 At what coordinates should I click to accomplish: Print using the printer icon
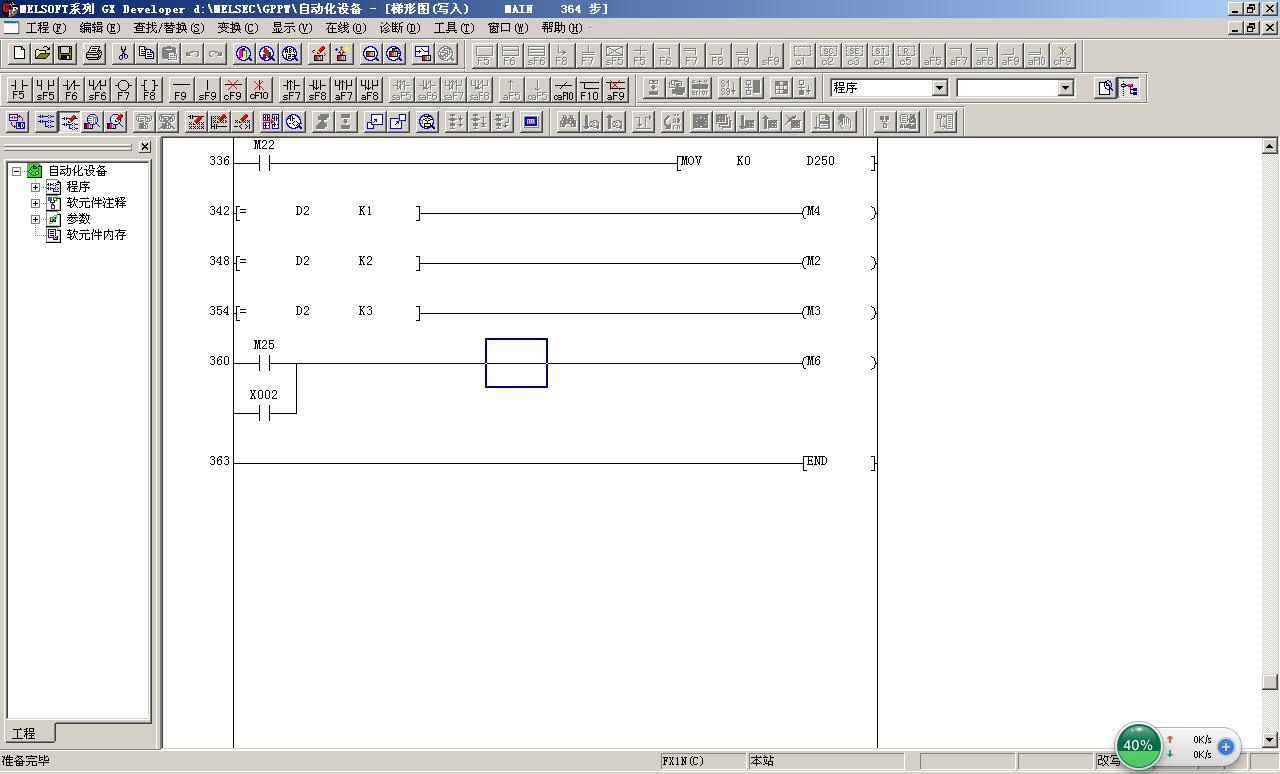(94, 54)
